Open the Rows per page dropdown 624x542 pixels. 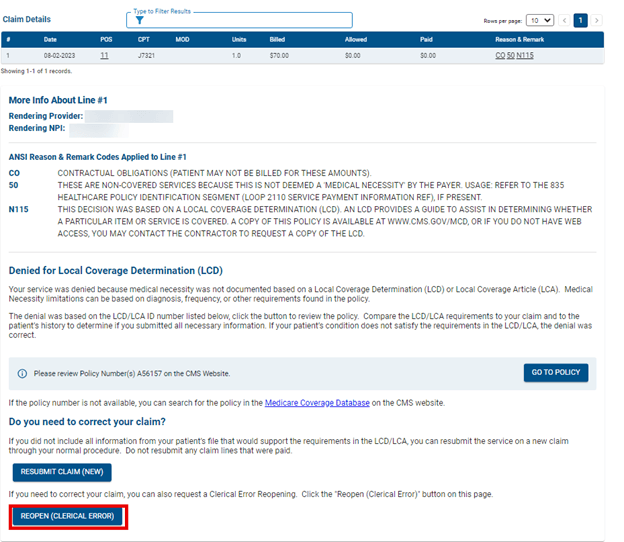tap(539, 20)
